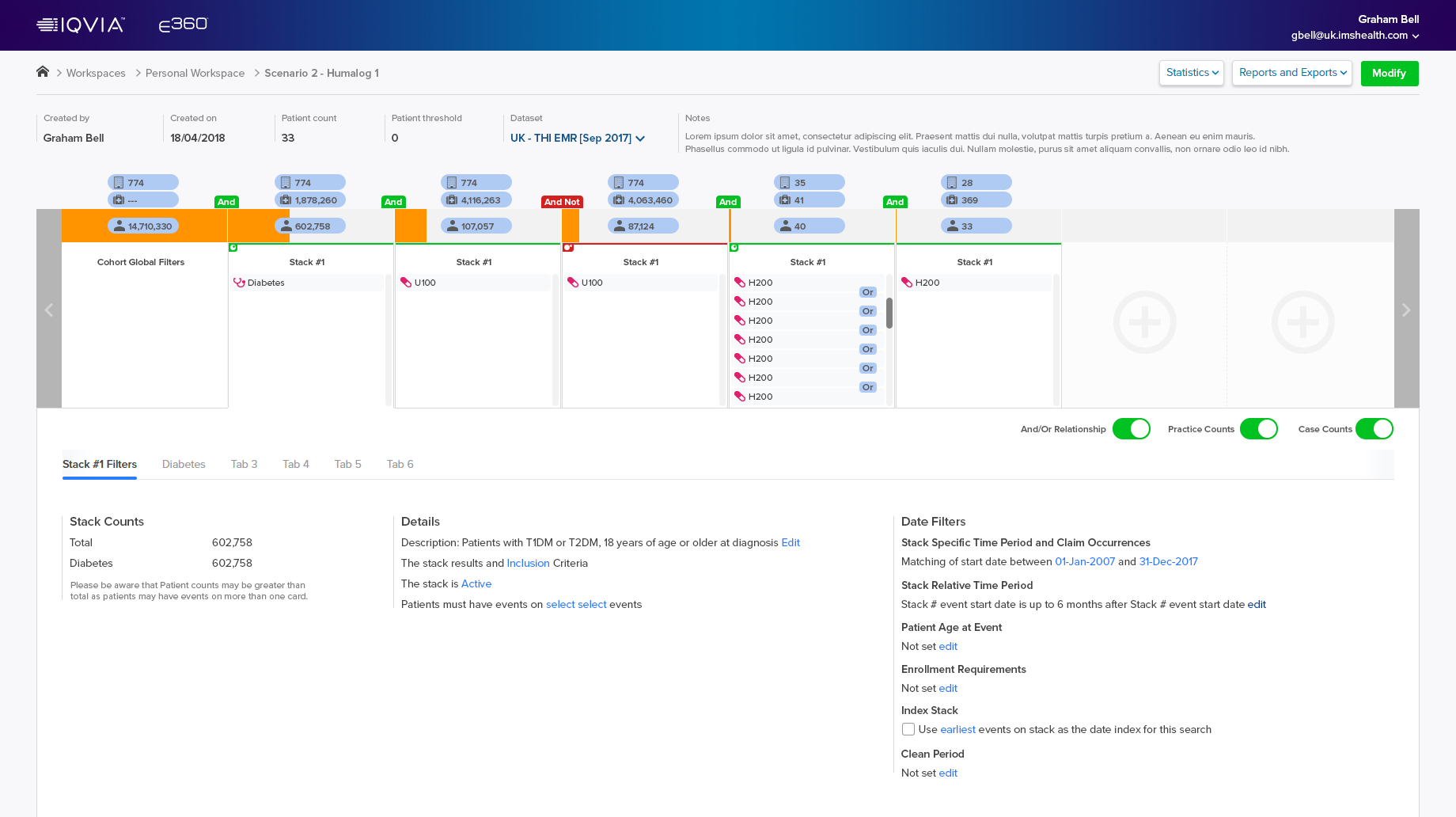Open the UK - THI EMR dataset dropdown

577,138
